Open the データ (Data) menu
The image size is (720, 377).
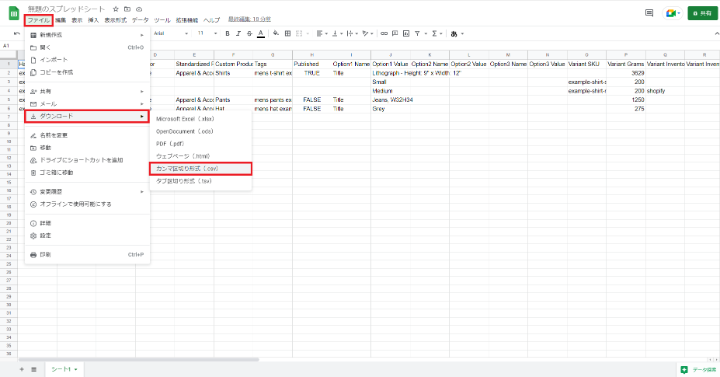pyautogui.click(x=140, y=20)
